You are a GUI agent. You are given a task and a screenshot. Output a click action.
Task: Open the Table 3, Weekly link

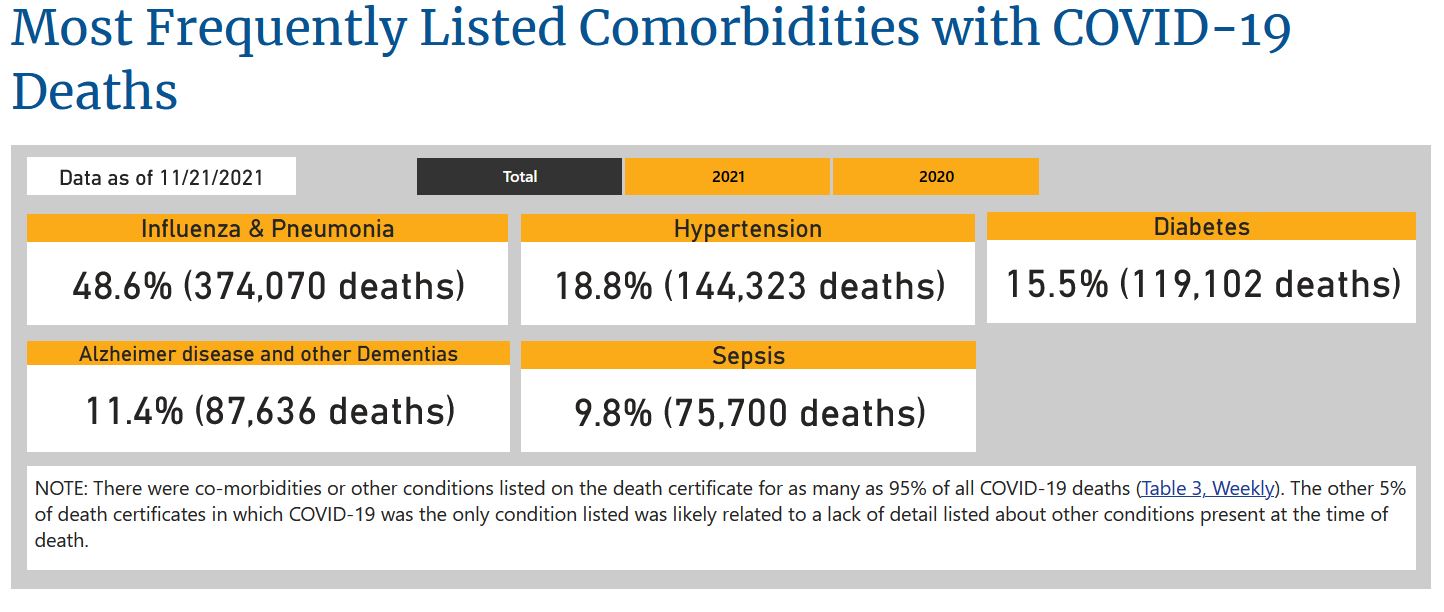[1208, 489]
